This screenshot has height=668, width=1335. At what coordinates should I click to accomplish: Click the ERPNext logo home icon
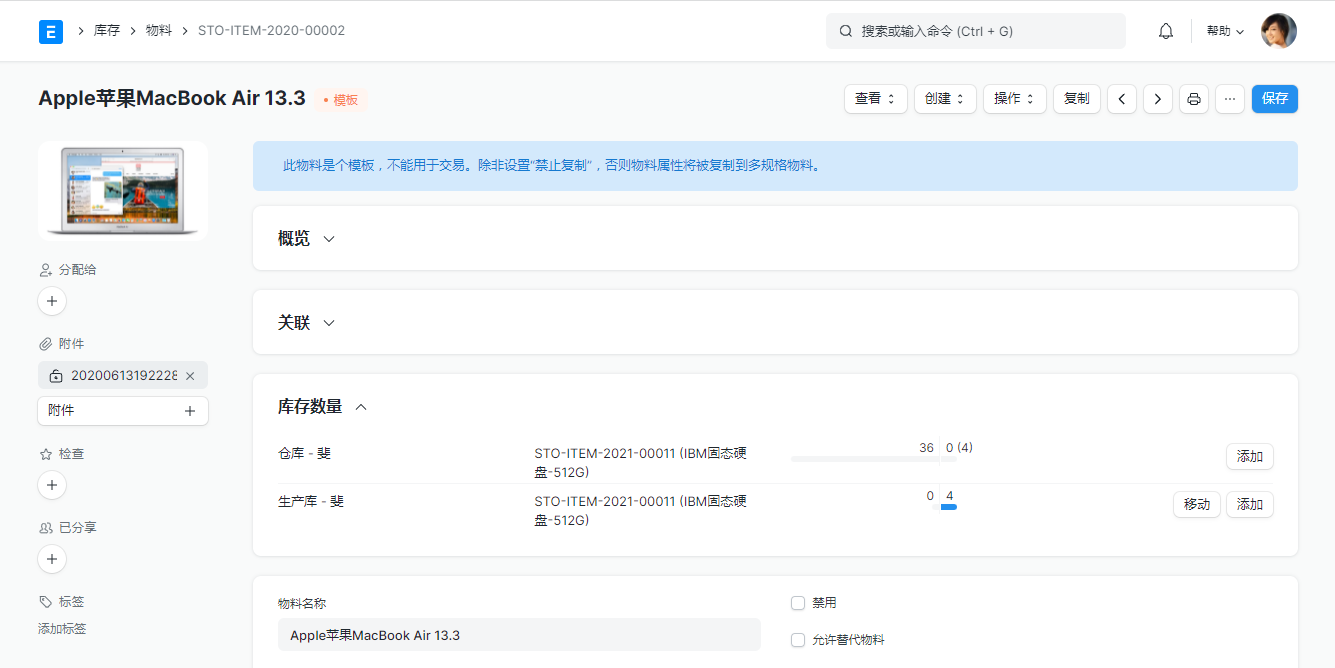51,31
